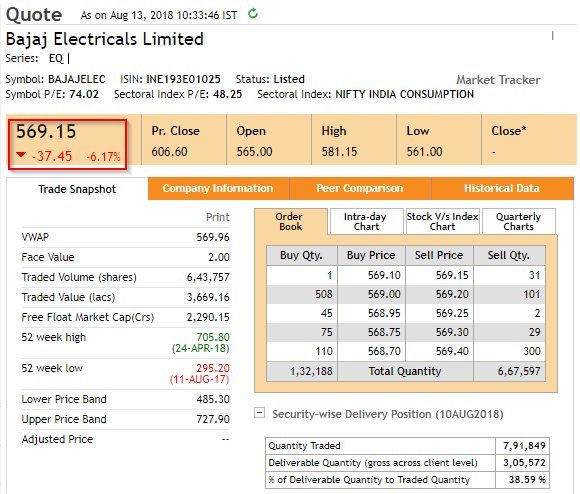Collapse Security-wise Delivery Position section
Screen dimensions: 580x494
[x=260, y=413]
